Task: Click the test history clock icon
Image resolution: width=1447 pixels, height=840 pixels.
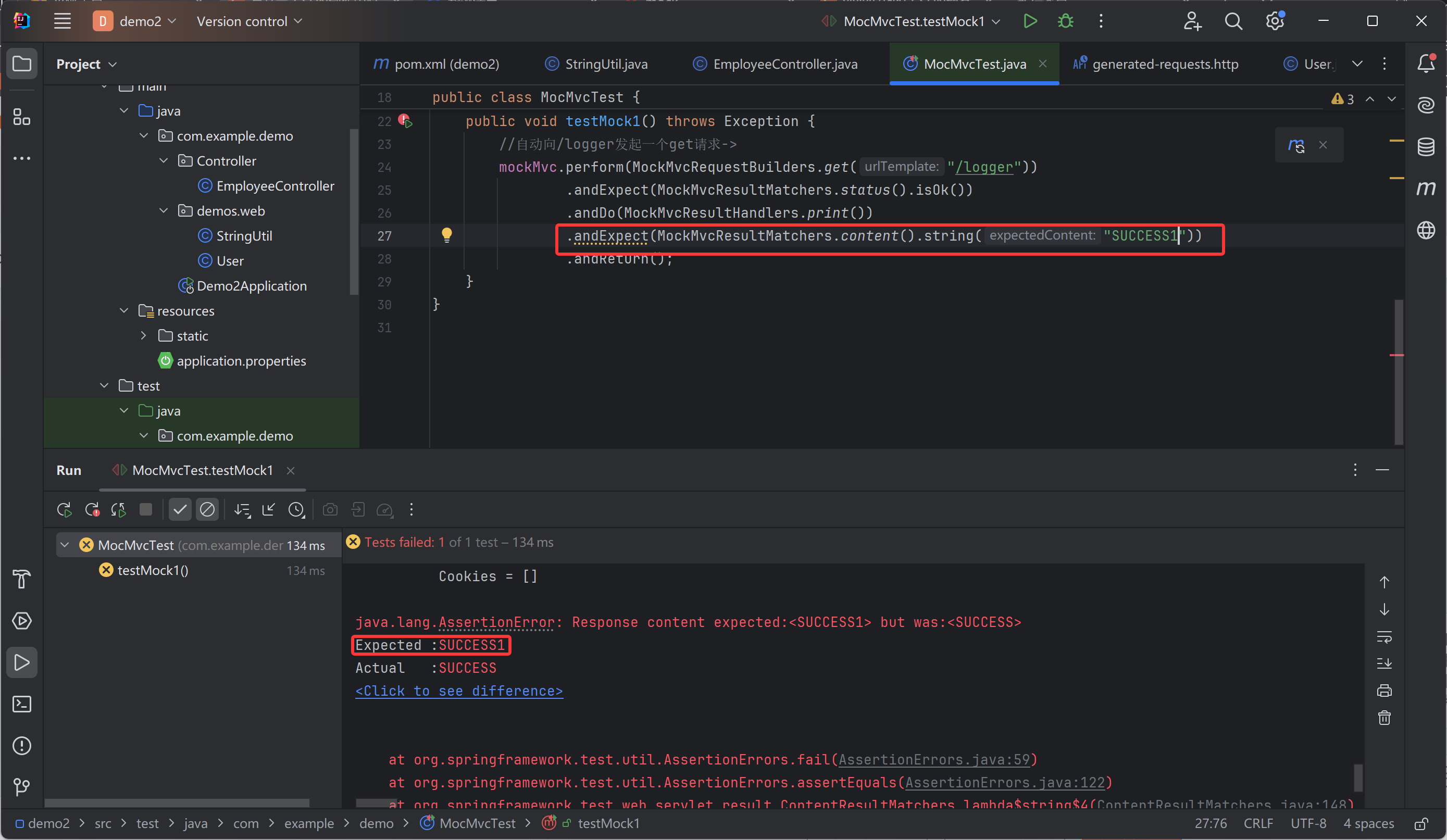Action: click(x=296, y=509)
